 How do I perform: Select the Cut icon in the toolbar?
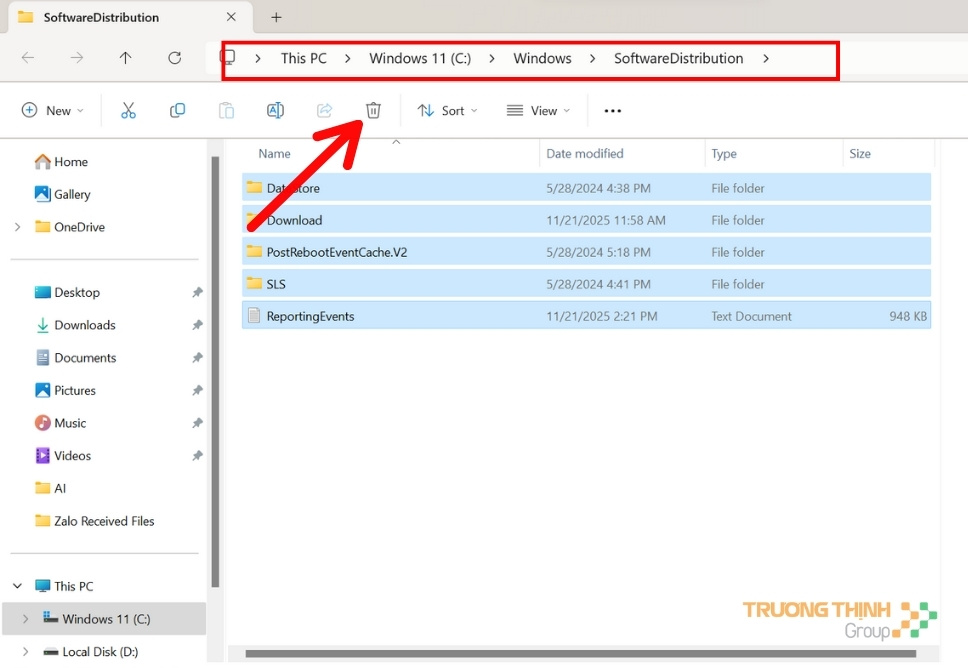pyautogui.click(x=128, y=110)
